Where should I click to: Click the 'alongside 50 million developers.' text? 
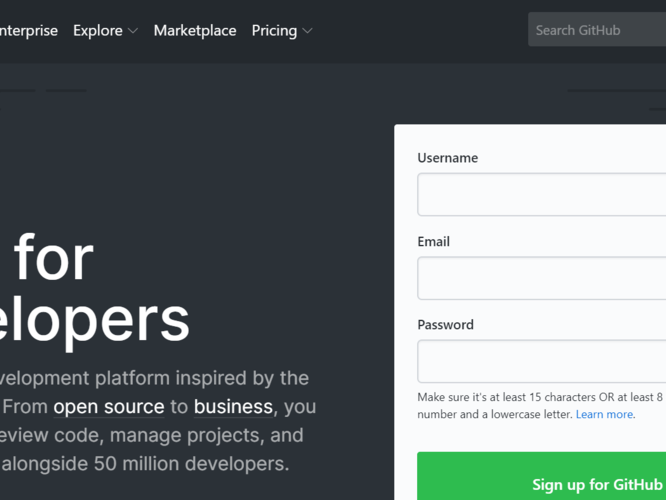[145, 464]
